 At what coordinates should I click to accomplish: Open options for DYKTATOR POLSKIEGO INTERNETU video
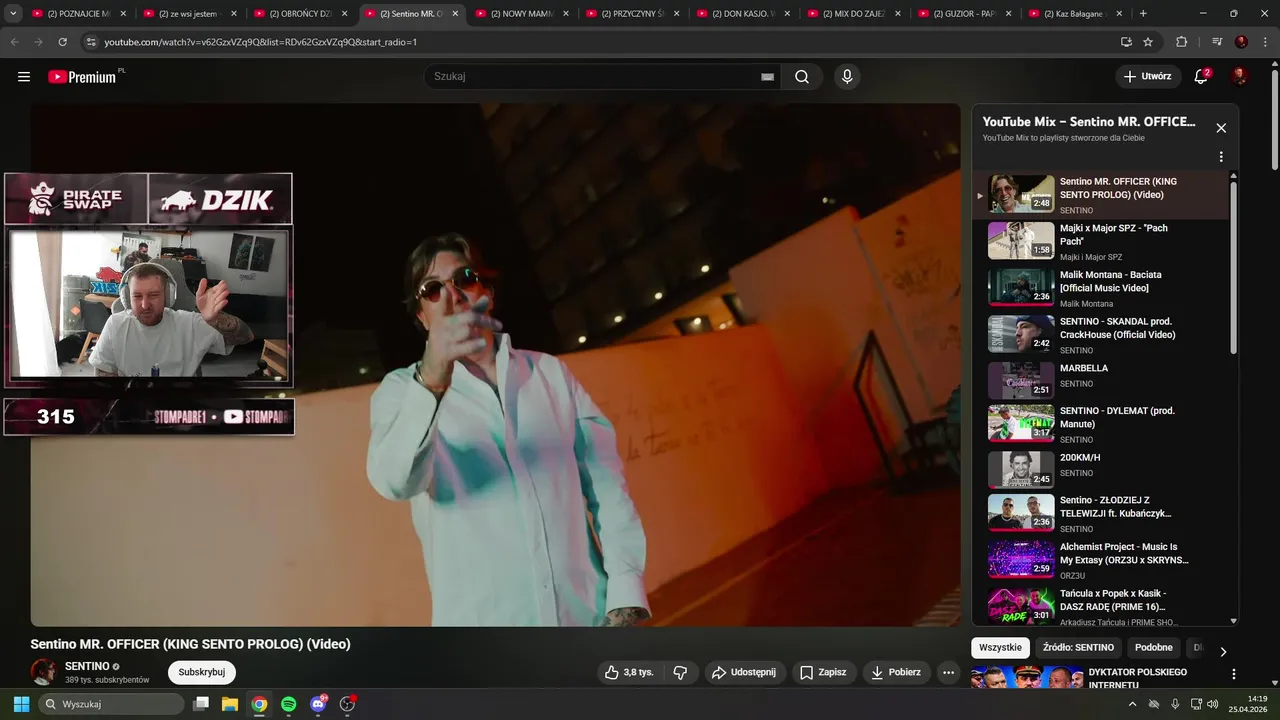[1234, 675]
